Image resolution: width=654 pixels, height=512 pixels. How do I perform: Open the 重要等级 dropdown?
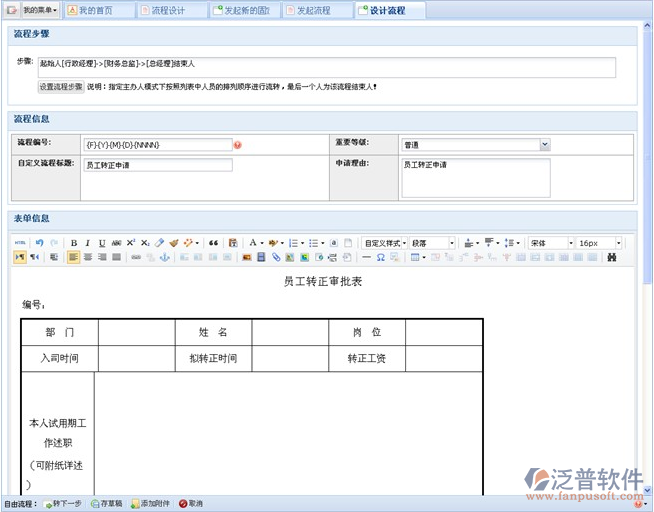[x=545, y=145]
